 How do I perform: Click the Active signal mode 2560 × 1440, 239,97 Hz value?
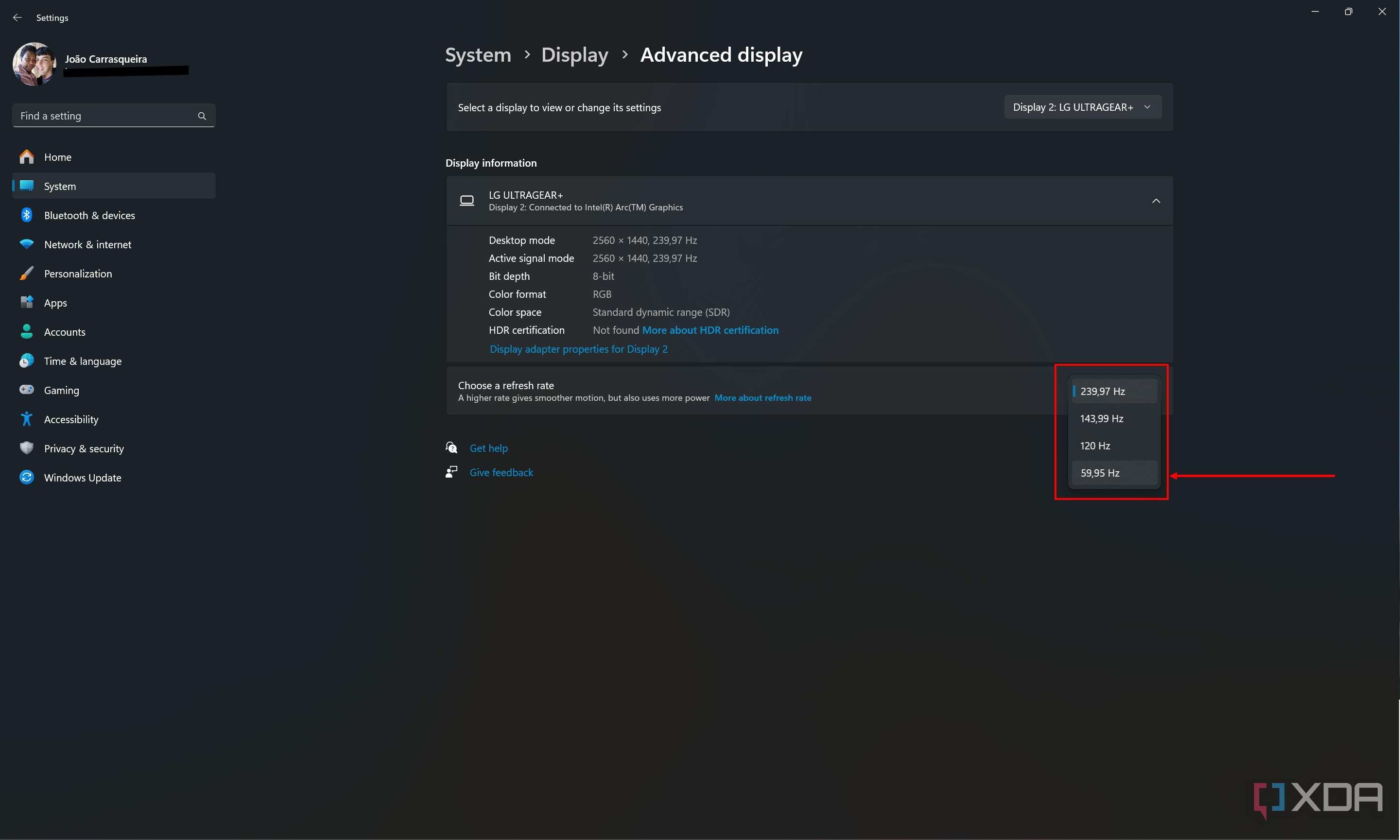[645, 258]
